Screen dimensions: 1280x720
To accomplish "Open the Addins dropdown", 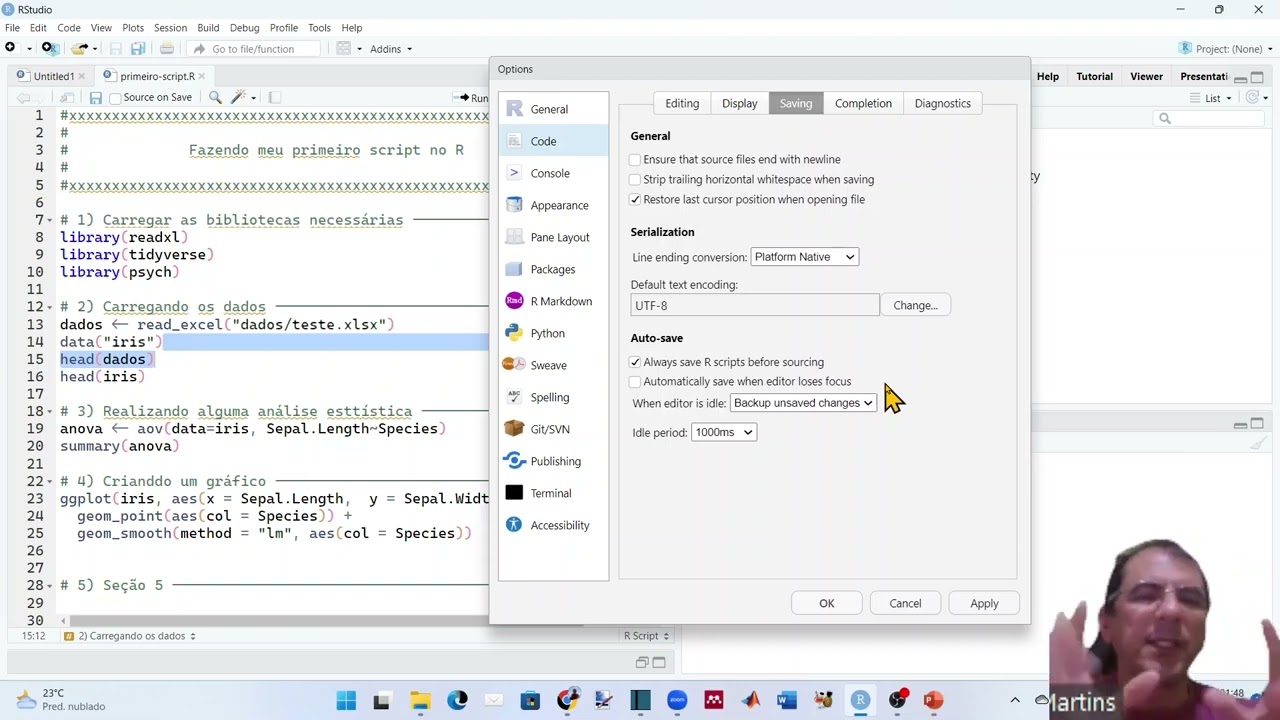I will (x=390, y=49).
